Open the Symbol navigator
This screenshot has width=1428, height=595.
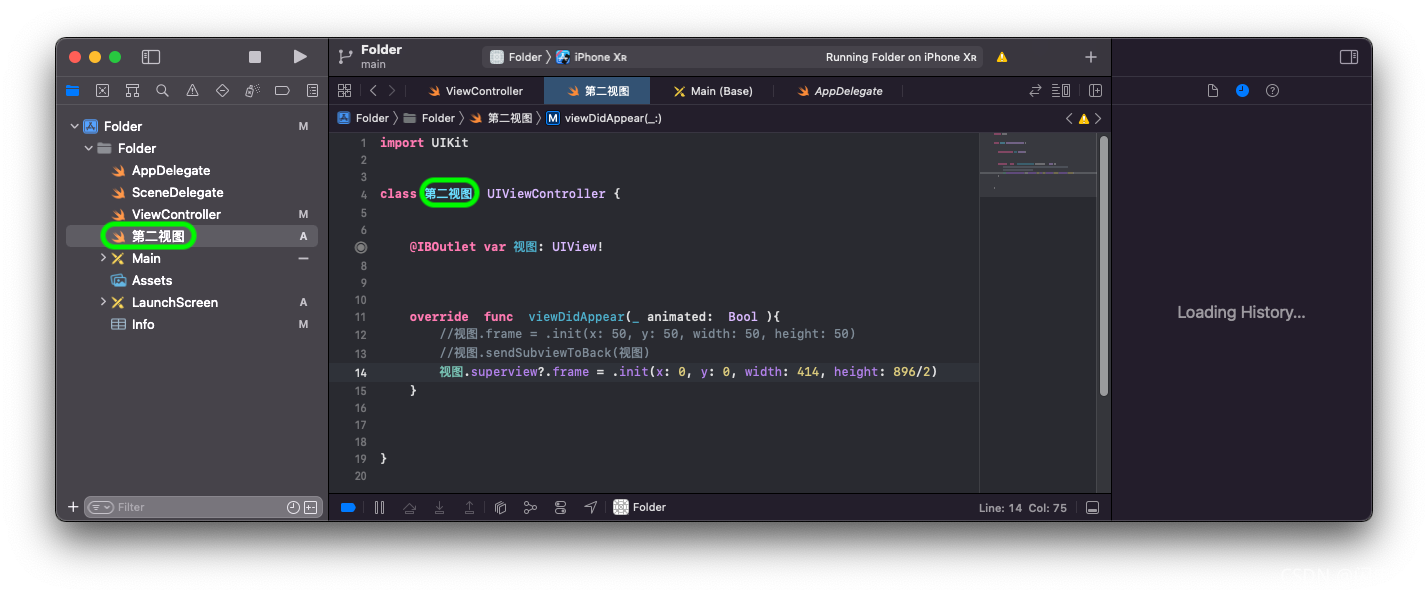132,91
